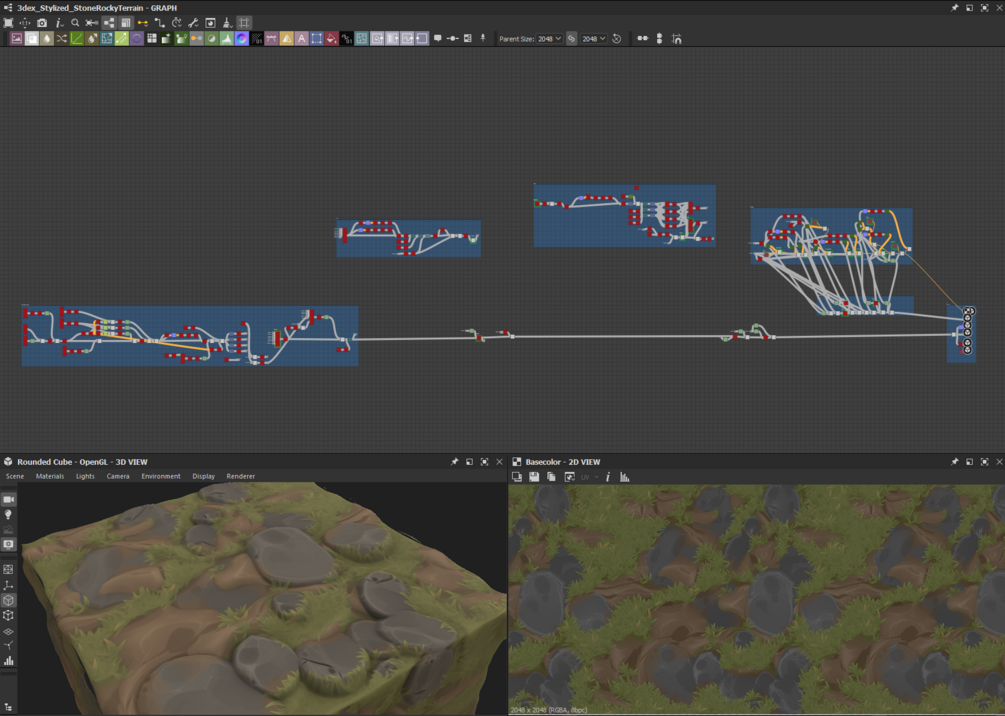Open the Renderer menu

coord(240,476)
